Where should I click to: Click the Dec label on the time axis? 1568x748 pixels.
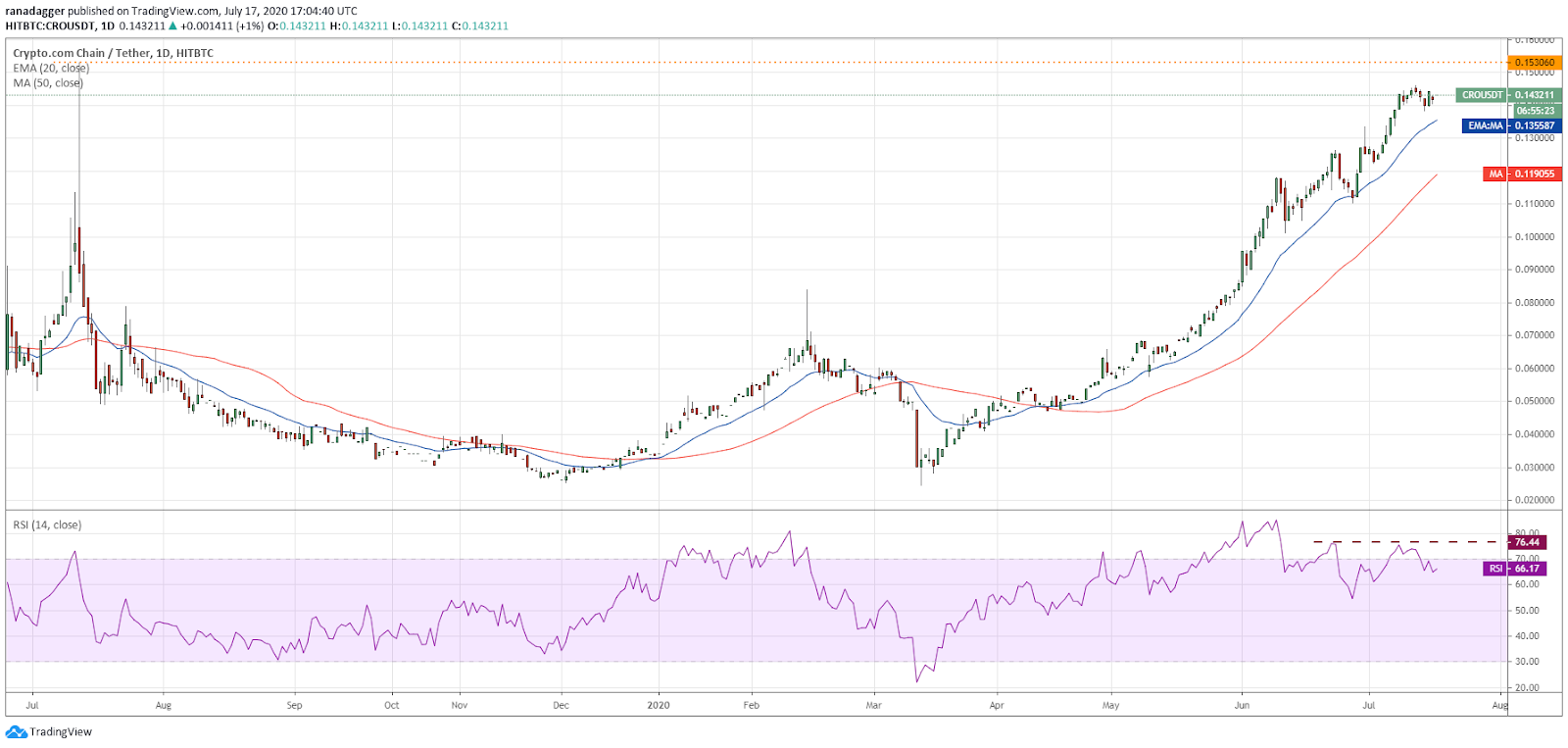tap(561, 705)
